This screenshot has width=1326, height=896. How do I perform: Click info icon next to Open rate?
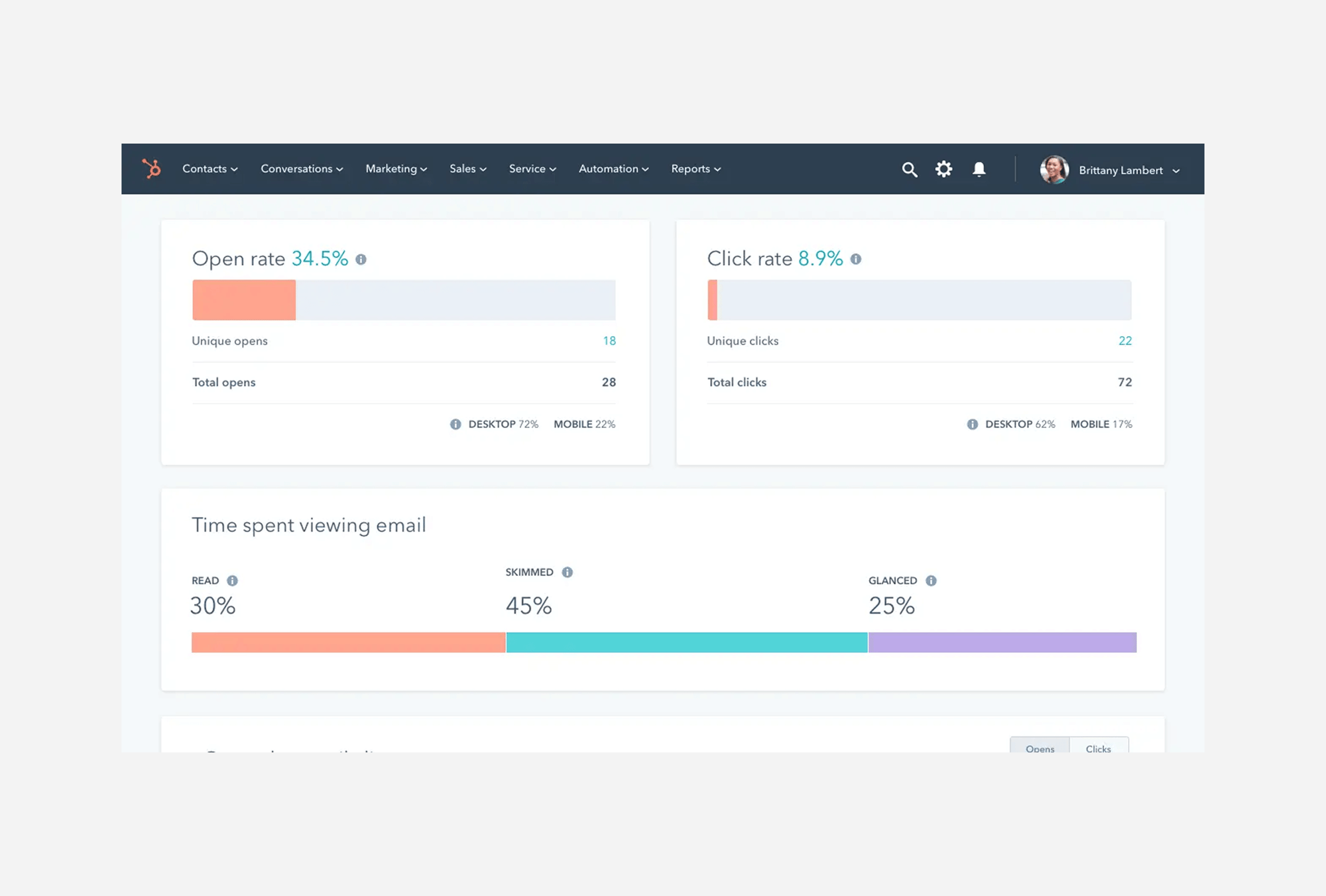point(361,259)
